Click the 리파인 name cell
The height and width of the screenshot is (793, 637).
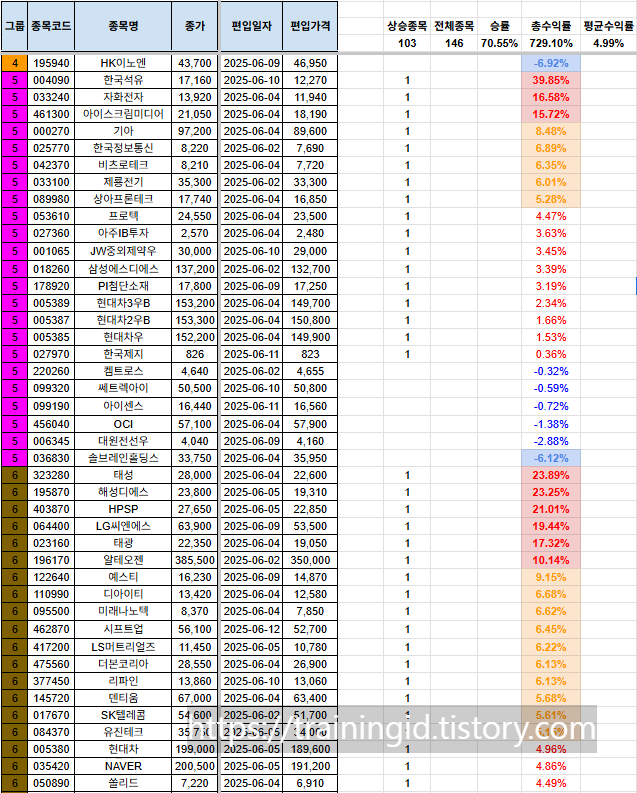[x=123, y=681]
